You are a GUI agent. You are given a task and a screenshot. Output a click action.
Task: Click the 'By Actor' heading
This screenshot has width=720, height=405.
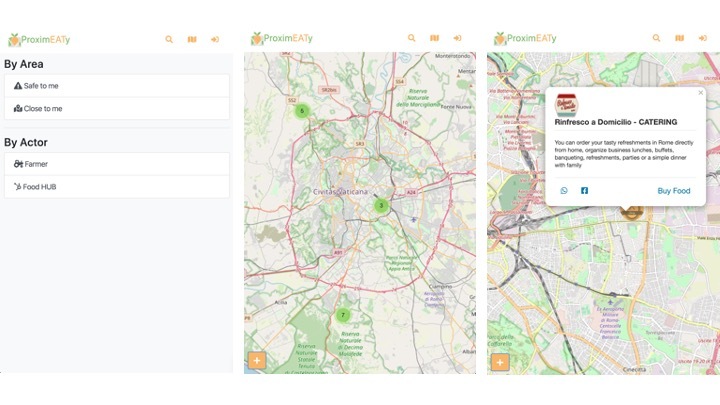pos(26,142)
